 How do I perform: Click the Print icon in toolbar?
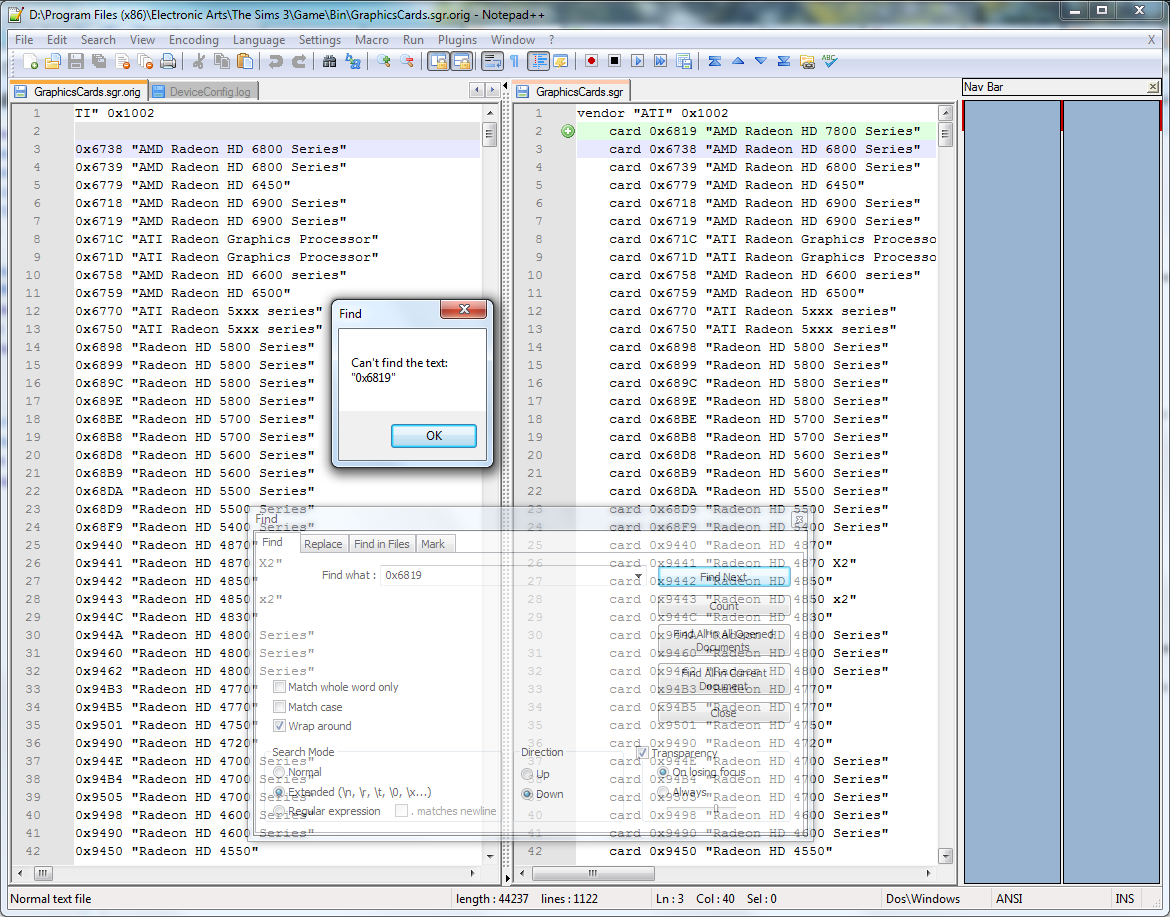tap(168, 61)
